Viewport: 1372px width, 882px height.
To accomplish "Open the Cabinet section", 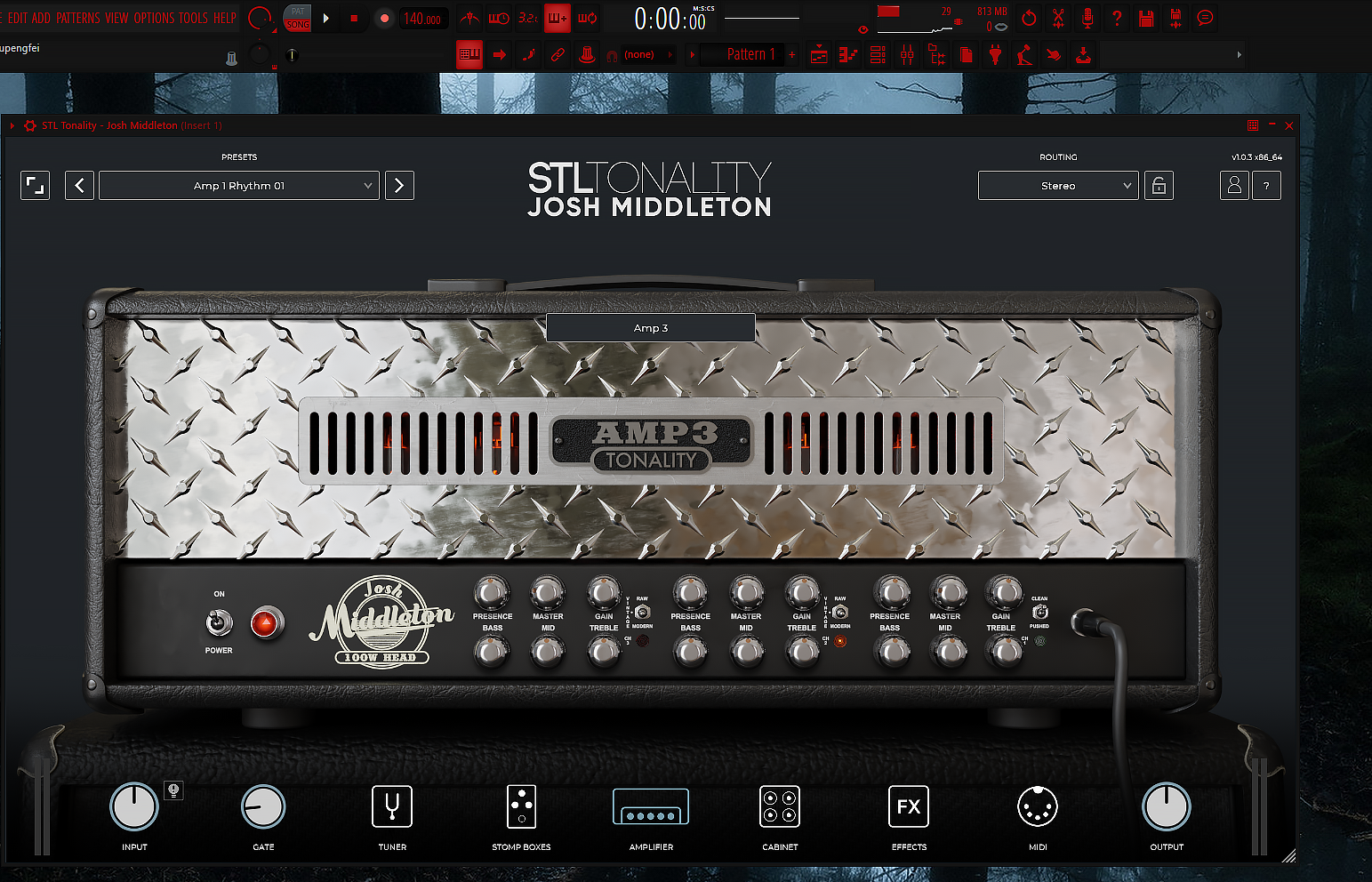I will tap(780, 807).
